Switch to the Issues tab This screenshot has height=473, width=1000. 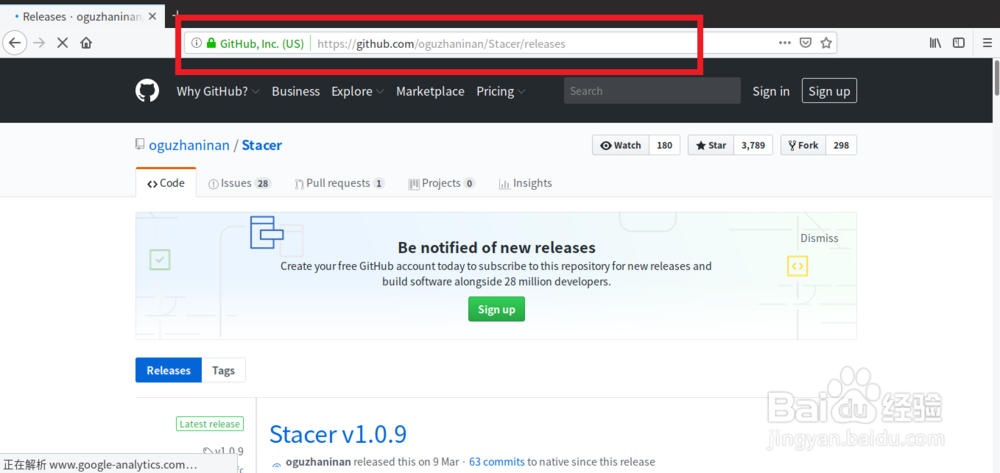[x=240, y=183]
